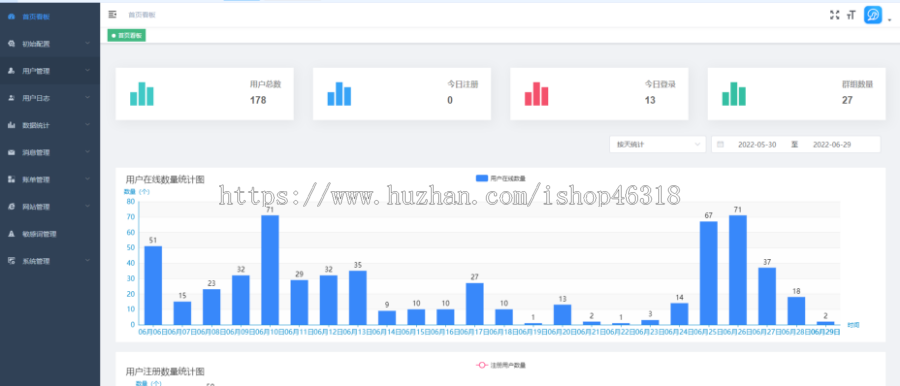Open the user menu caret beside avatar
Image resolution: width=900 pixels, height=386 pixels.
pos(889,19)
